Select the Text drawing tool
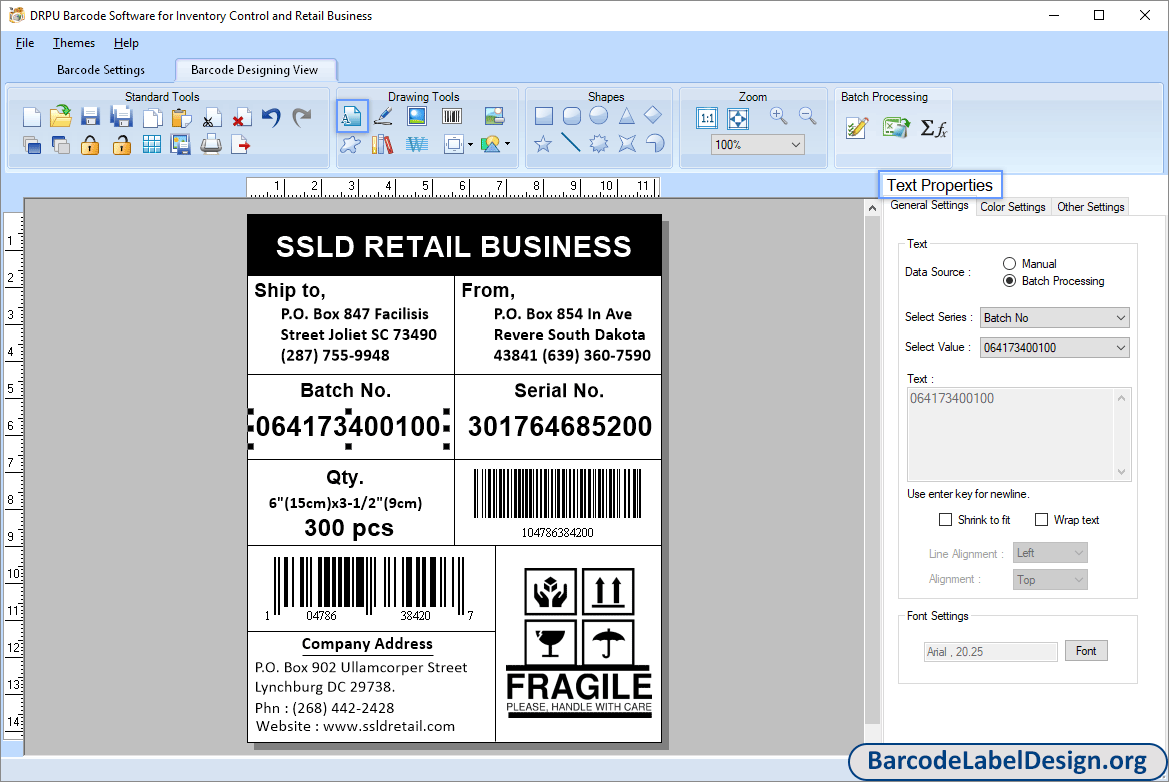 [x=352, y=116]
